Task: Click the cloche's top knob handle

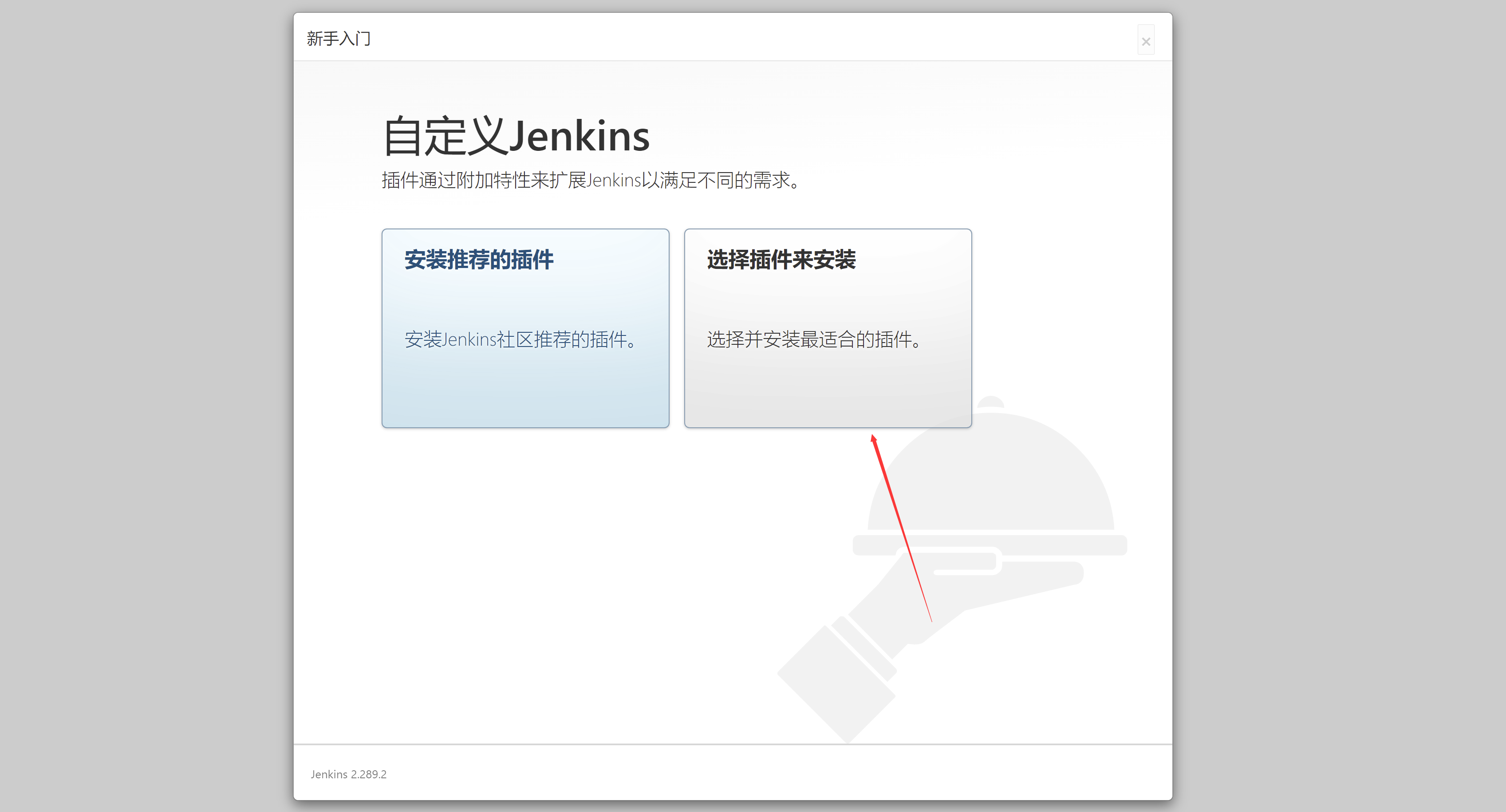Action: pos(991,402)
